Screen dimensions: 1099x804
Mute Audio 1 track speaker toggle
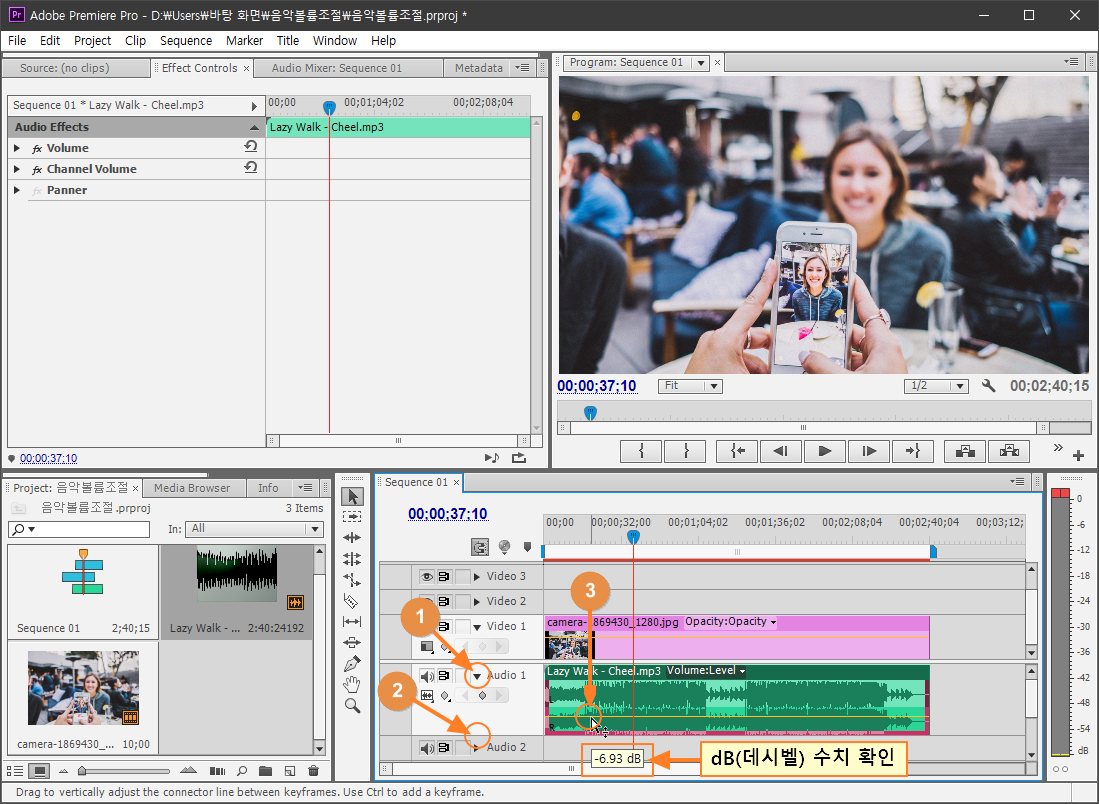(427, 676)
